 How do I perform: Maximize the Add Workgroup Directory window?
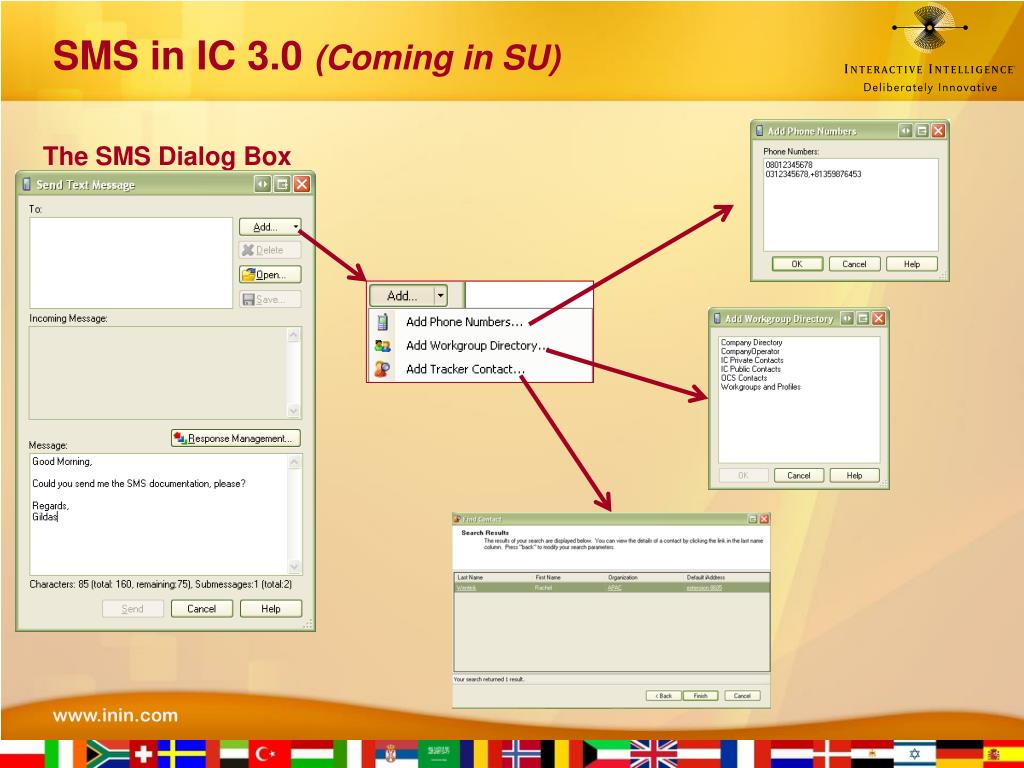click(863, 318)
